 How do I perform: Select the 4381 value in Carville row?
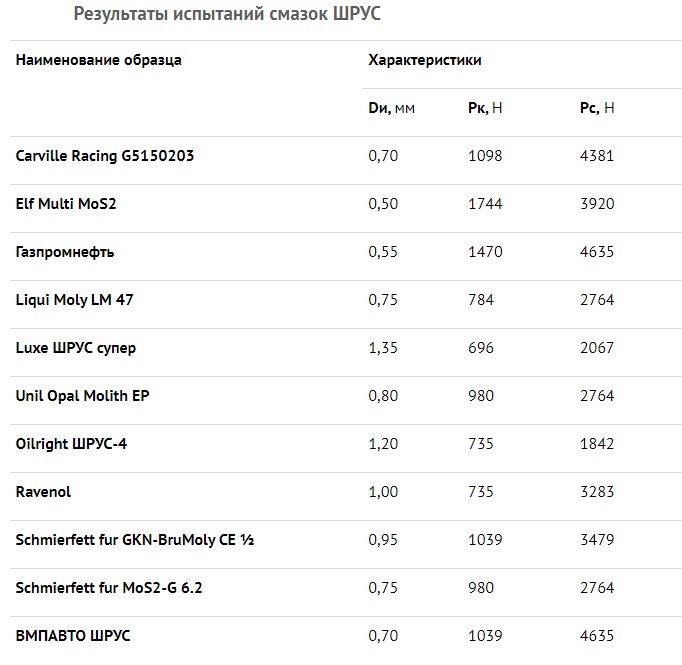597,156
